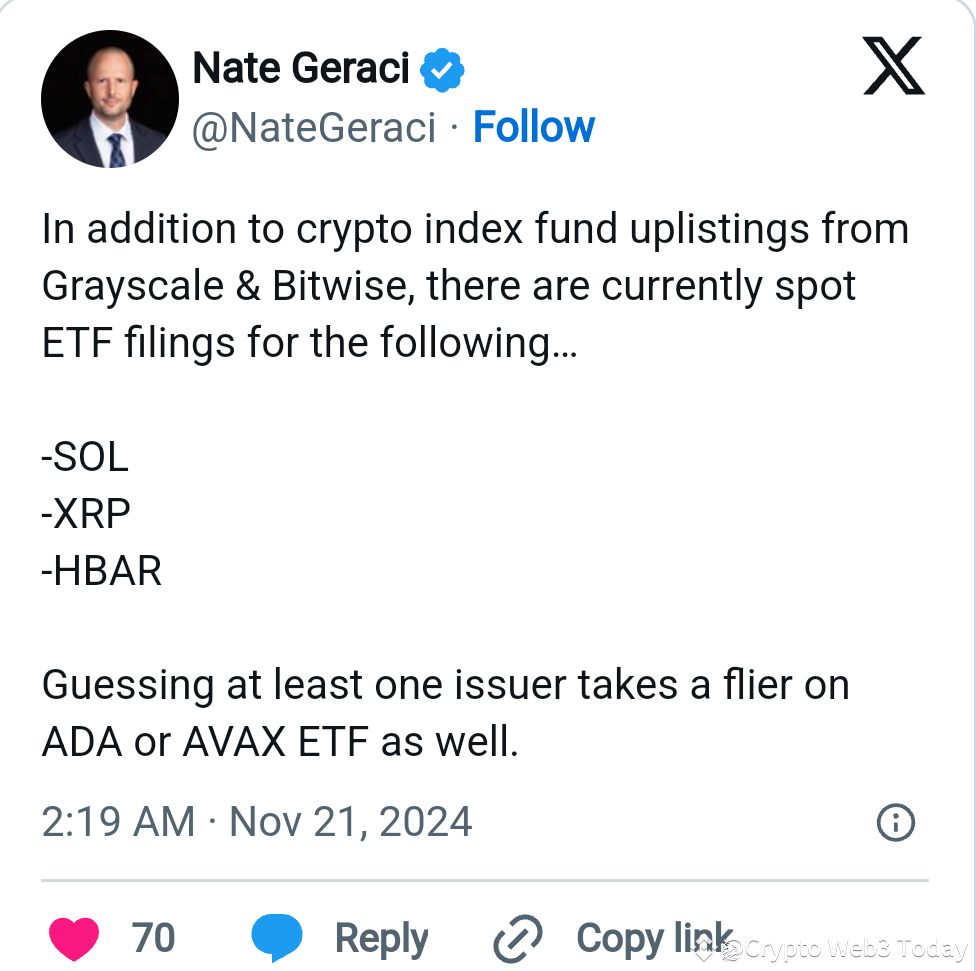Click the blue reply speech bubble icon
Screen dimensions: 976x971
point(277,937)
